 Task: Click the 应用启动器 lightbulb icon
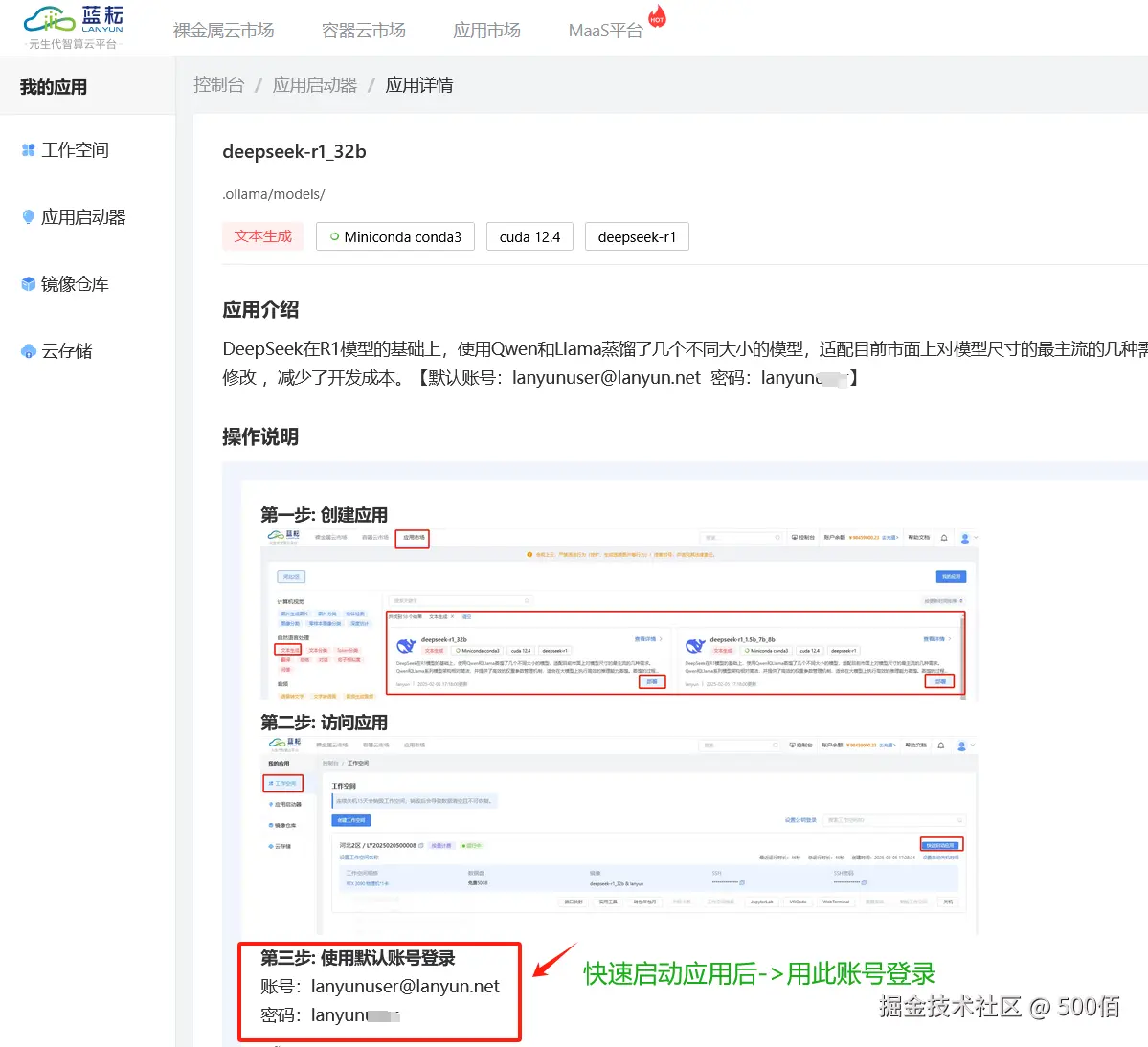click(x=29, y=217)
